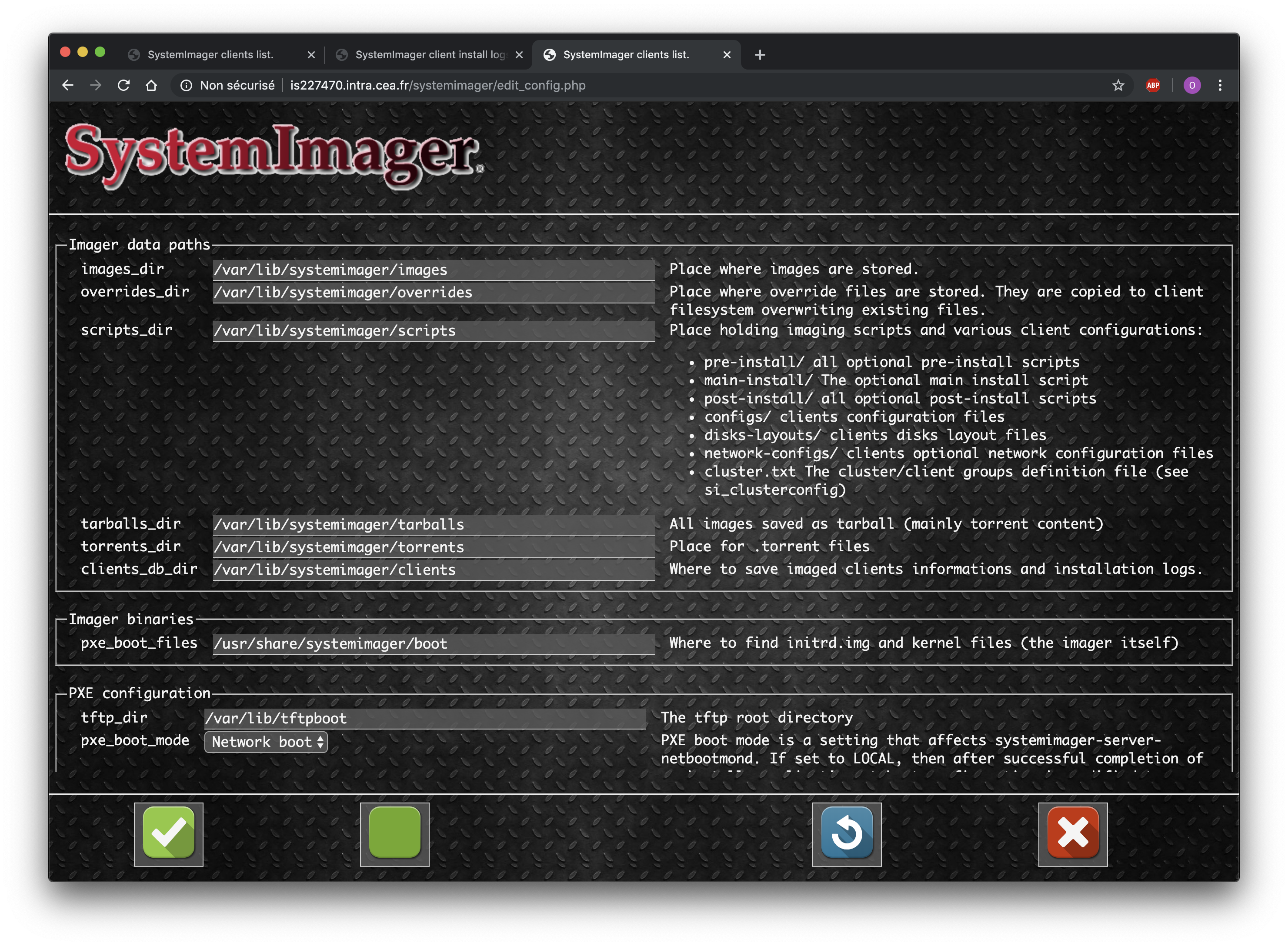
Task: Click the 'tarballs_dir' label
Action: [x=130, y=524]
